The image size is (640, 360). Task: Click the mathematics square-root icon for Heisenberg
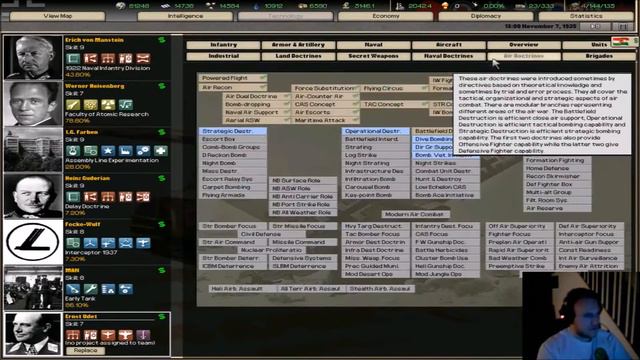point(126,104)
